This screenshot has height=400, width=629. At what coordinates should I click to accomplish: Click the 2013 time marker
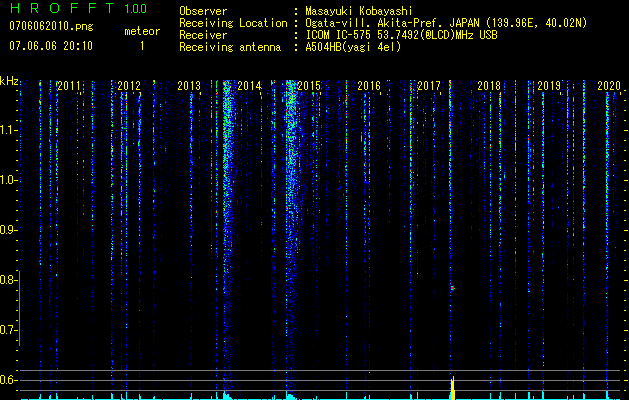pyautogui.click(x=189, y=86)
